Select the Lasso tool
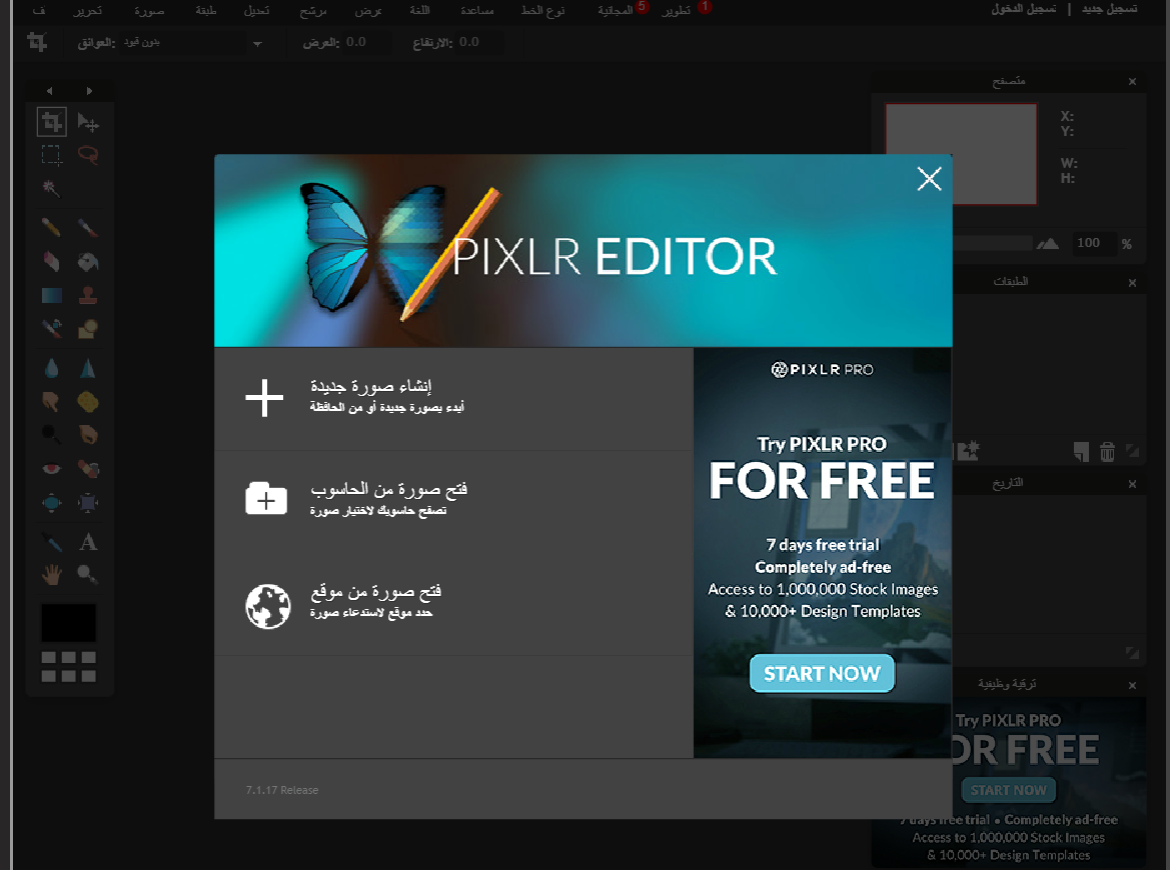The image size is (1170, 870). 88,155
